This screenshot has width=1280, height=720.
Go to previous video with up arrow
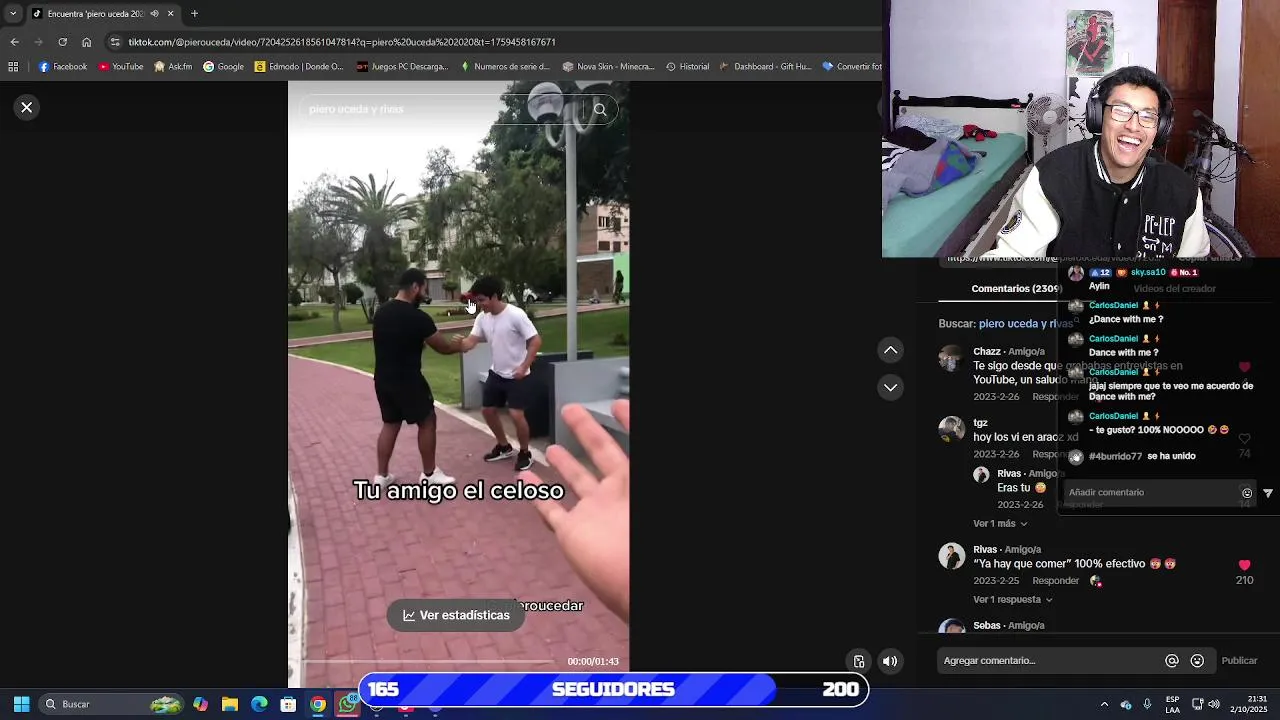click(x=890, y=350)
